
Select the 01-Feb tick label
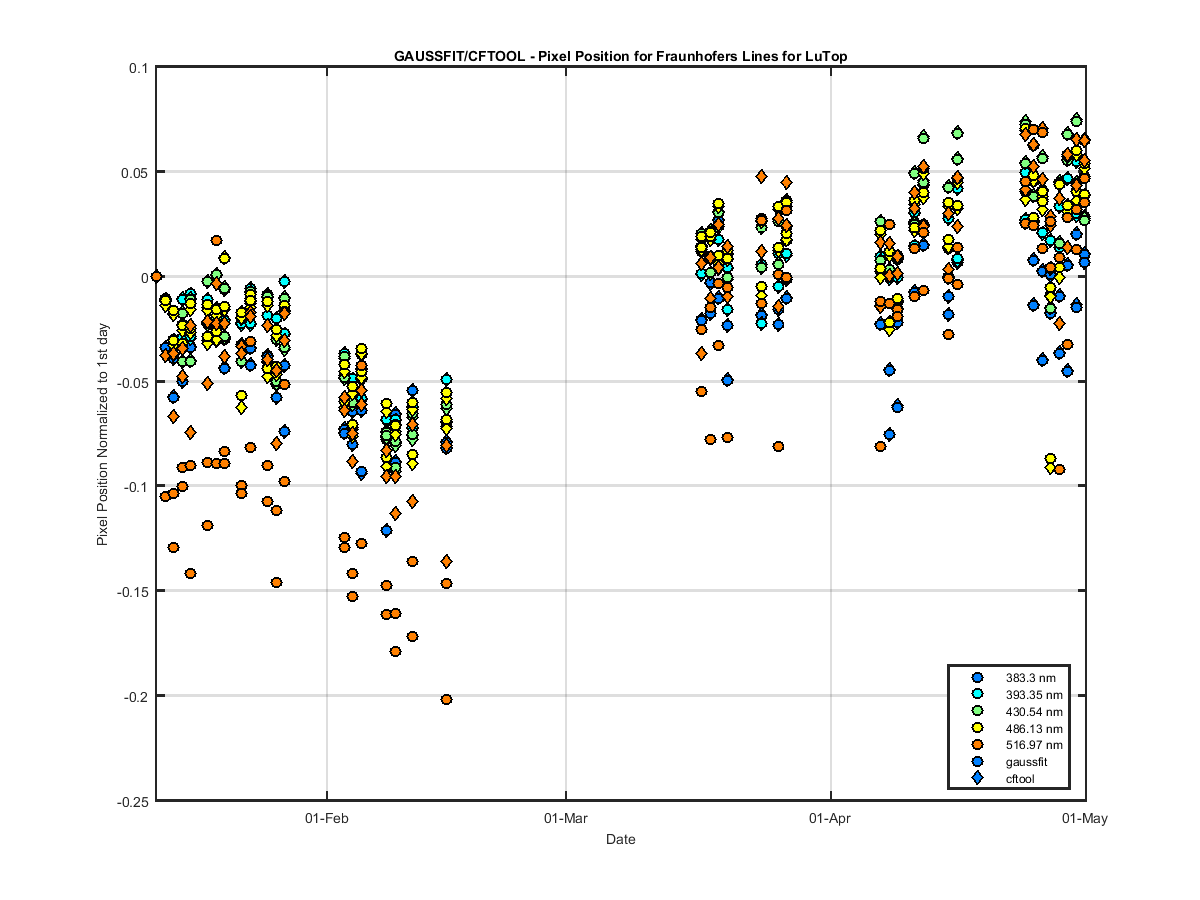[327, 818]
